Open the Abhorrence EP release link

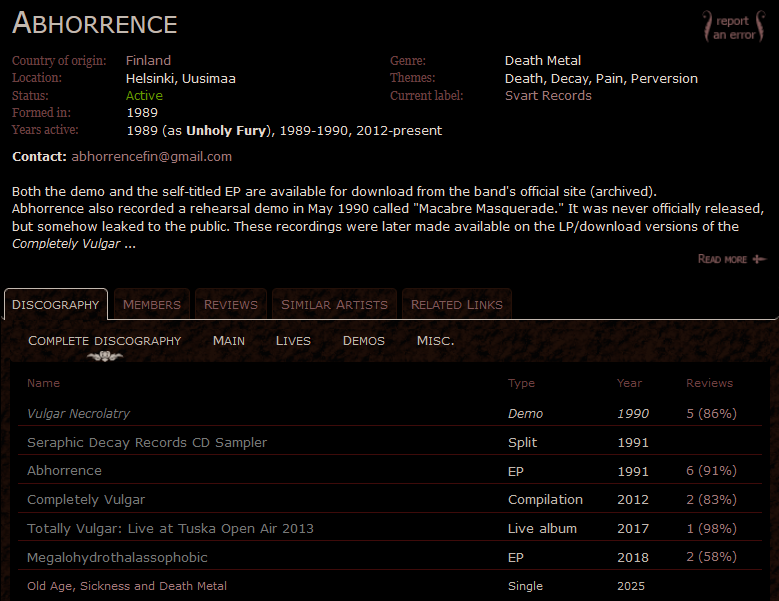click(64, 470)
